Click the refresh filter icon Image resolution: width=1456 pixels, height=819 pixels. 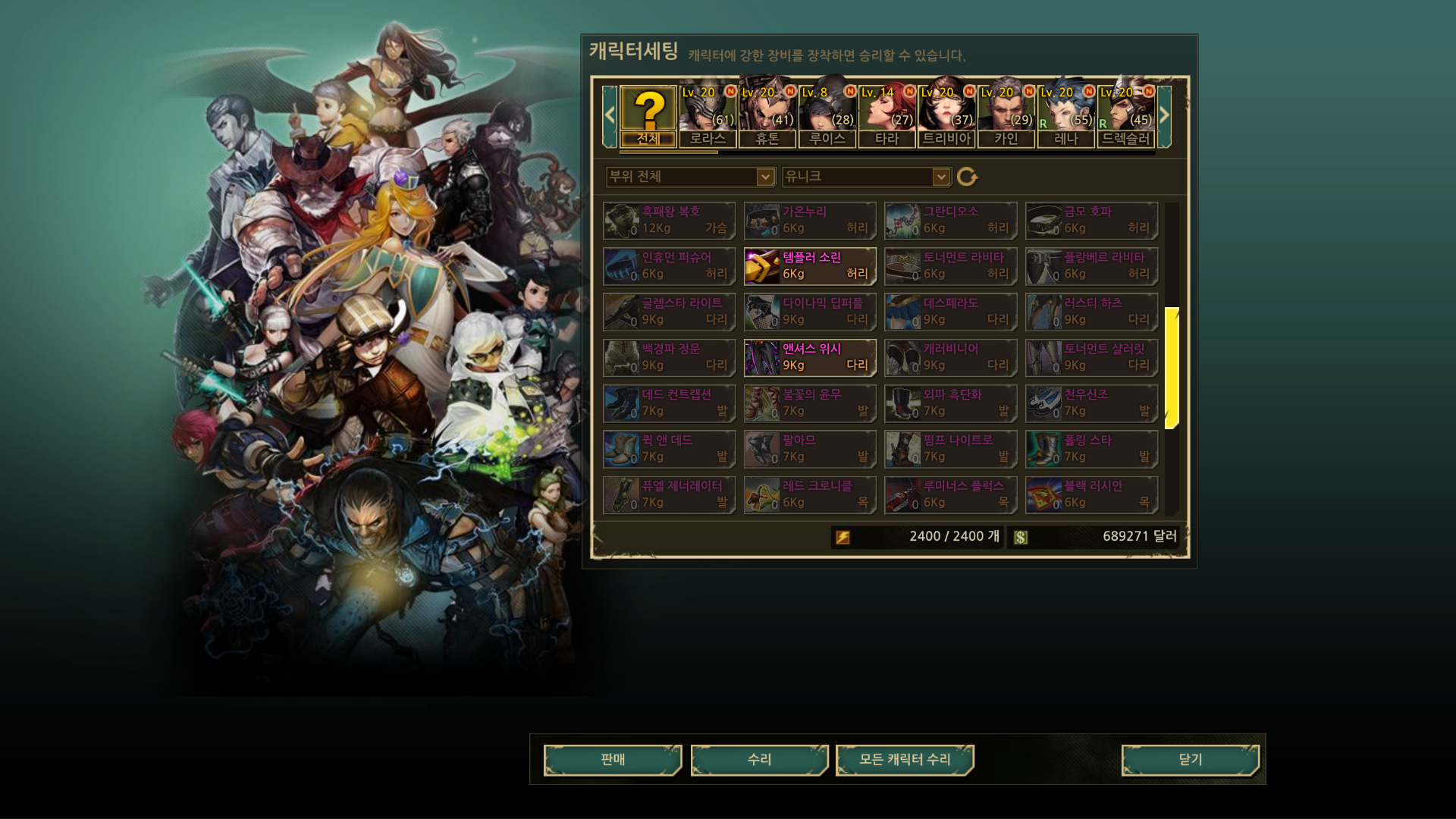coord(967,177)
